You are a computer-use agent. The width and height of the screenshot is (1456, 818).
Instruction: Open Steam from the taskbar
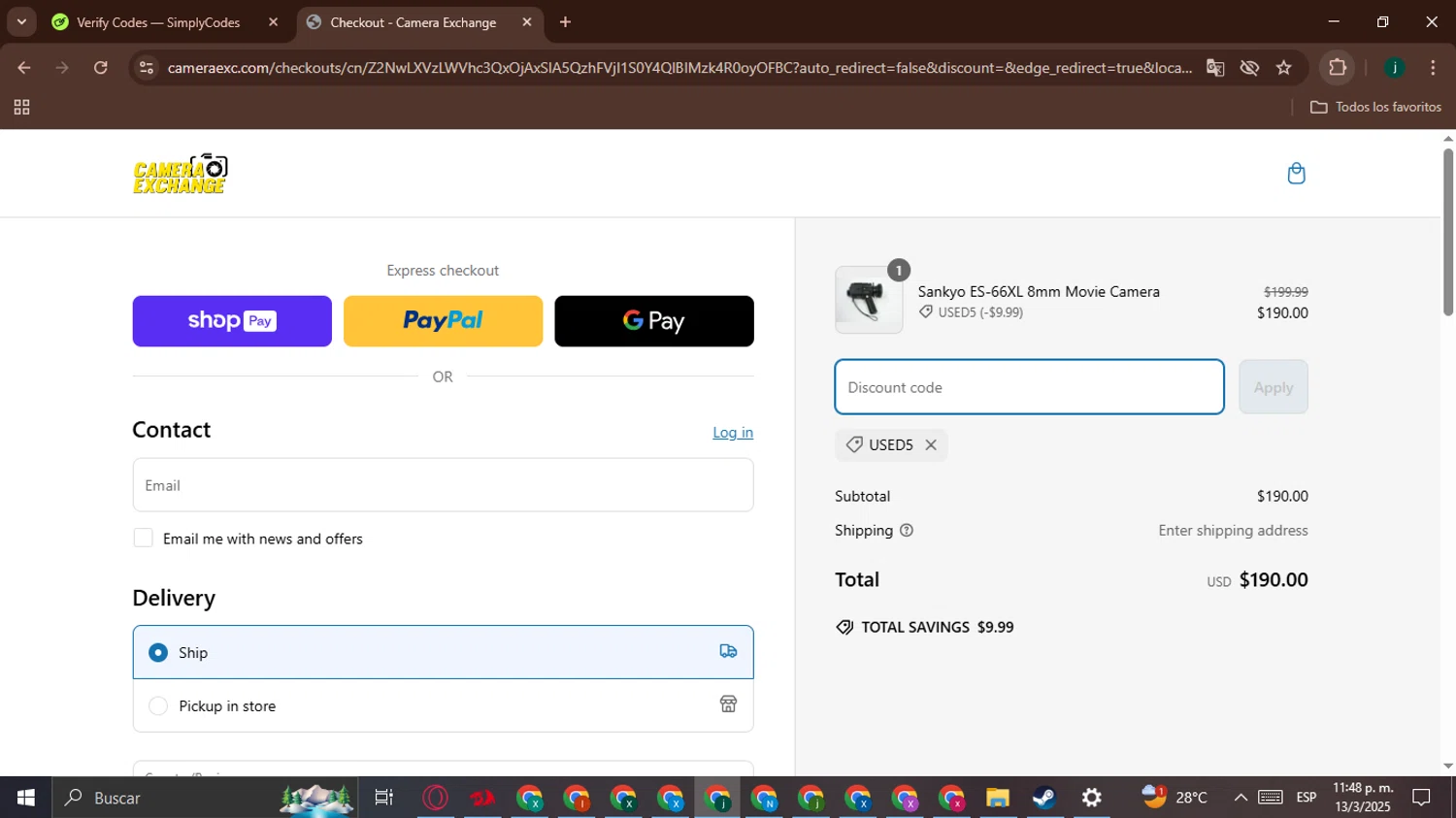click(1044, 798)
